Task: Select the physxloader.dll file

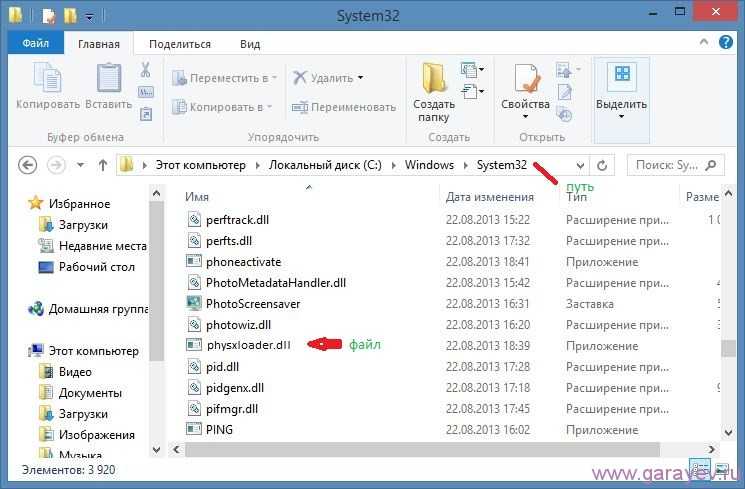Action: click(x=248, y=345)
